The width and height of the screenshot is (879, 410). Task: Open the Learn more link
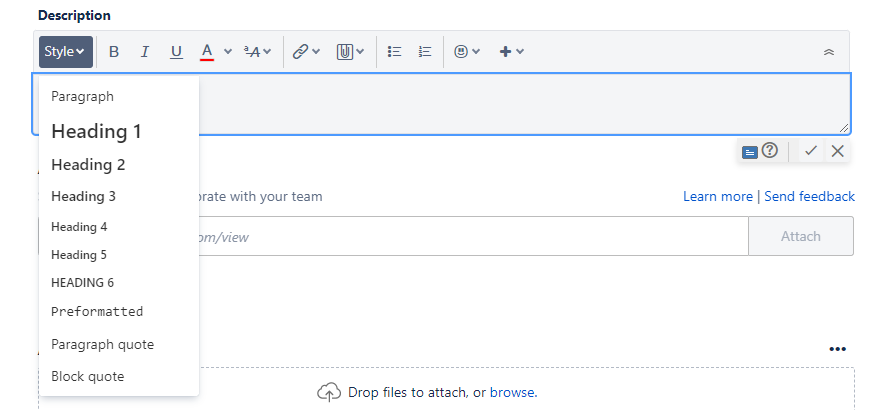click(718, 197)
